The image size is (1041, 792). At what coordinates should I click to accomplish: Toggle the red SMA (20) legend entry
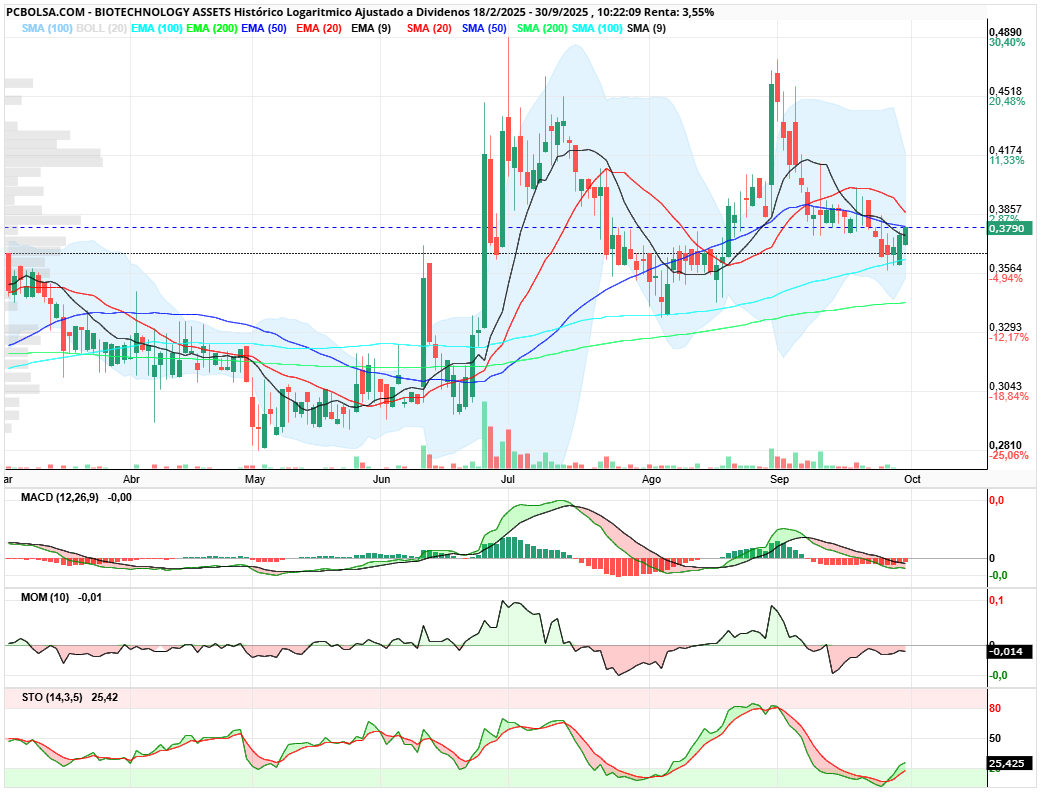pyautogui.click(x=430, y=28)
